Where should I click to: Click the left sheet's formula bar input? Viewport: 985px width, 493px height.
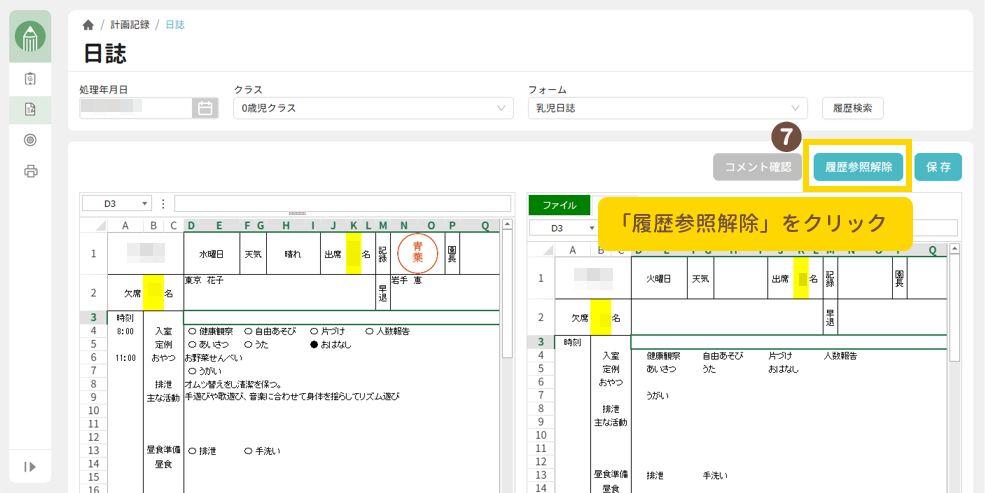(340, 203)
